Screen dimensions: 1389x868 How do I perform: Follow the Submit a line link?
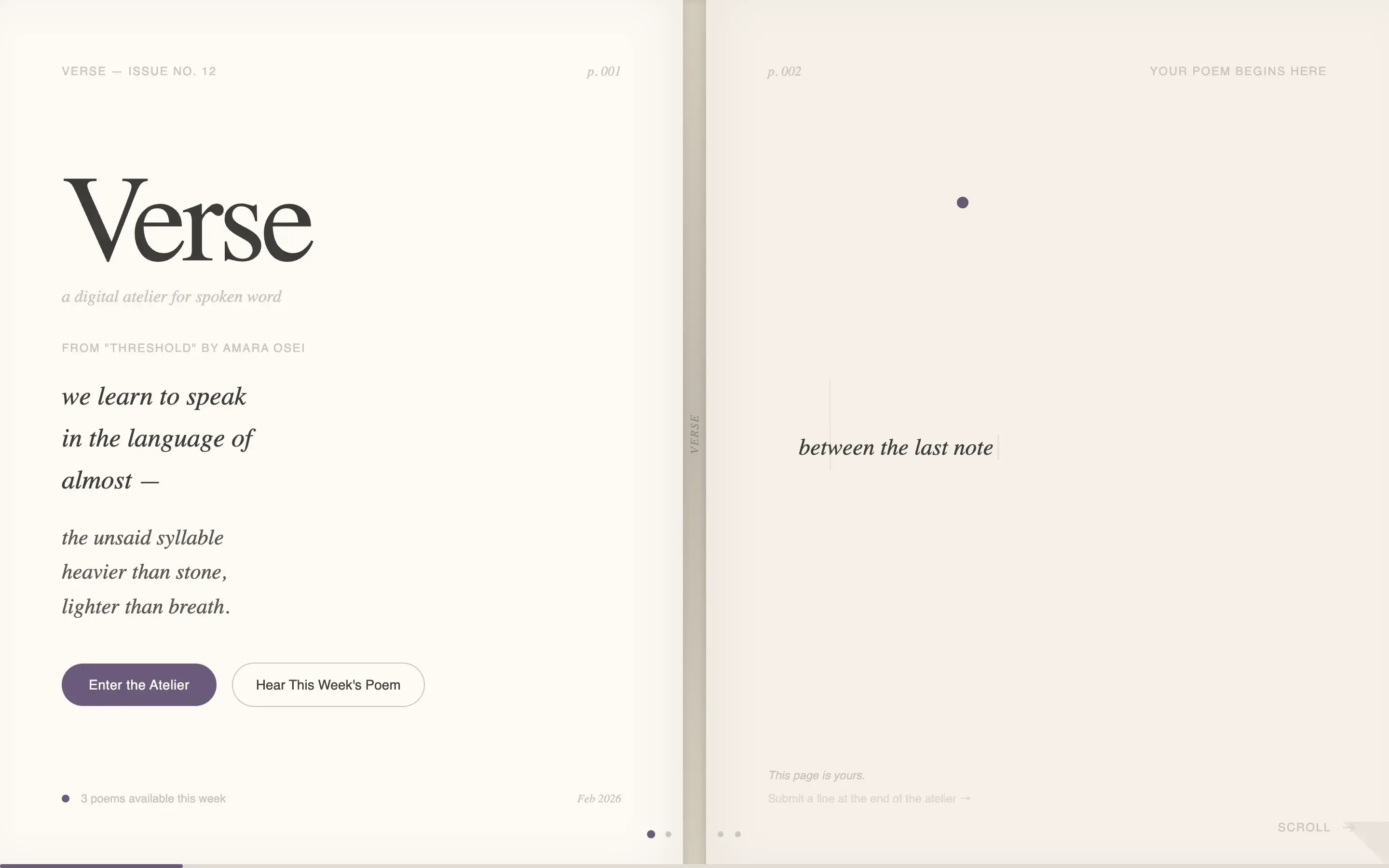pos(869,799)
